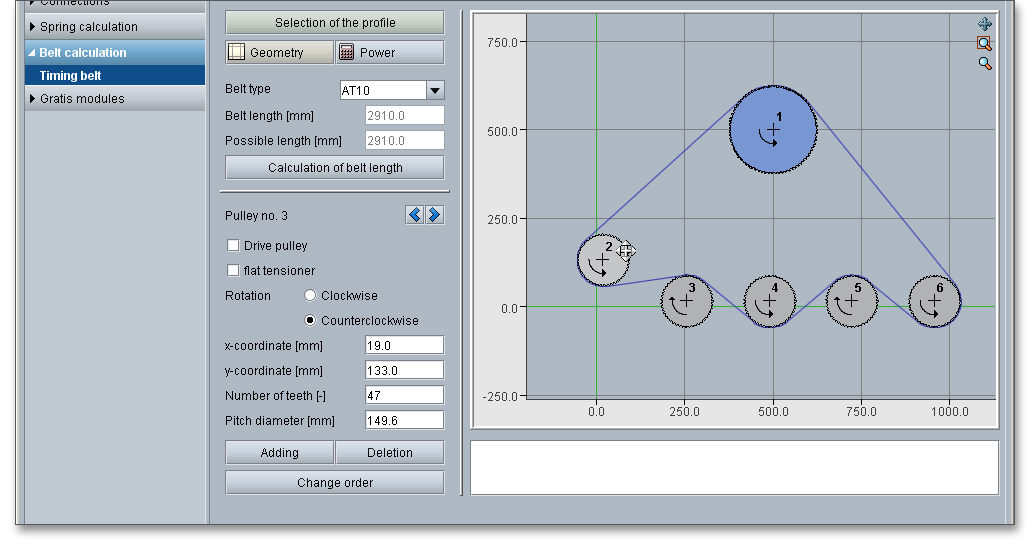Image resolution: width=1030 pixels, height=540 pixels.
Task: Toggle the flat tensioner checkbox
Action: point(233,270)
